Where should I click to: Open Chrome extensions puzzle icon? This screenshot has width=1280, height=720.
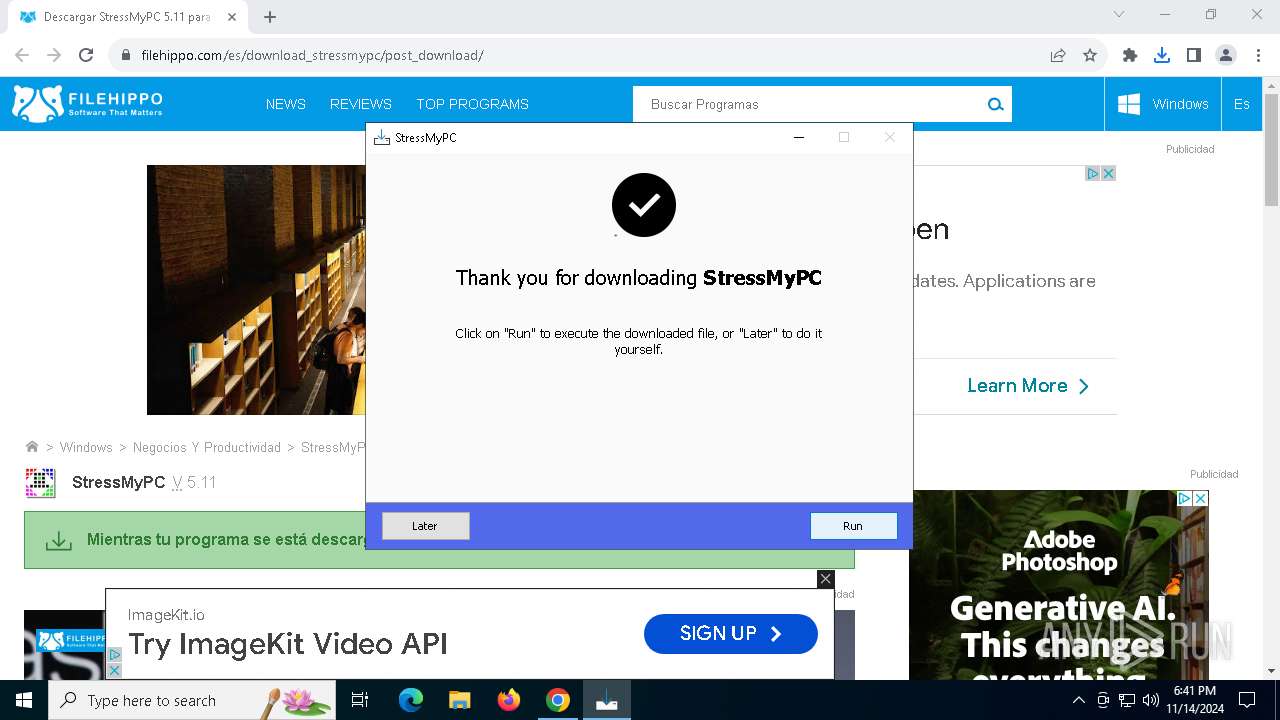1130,55
